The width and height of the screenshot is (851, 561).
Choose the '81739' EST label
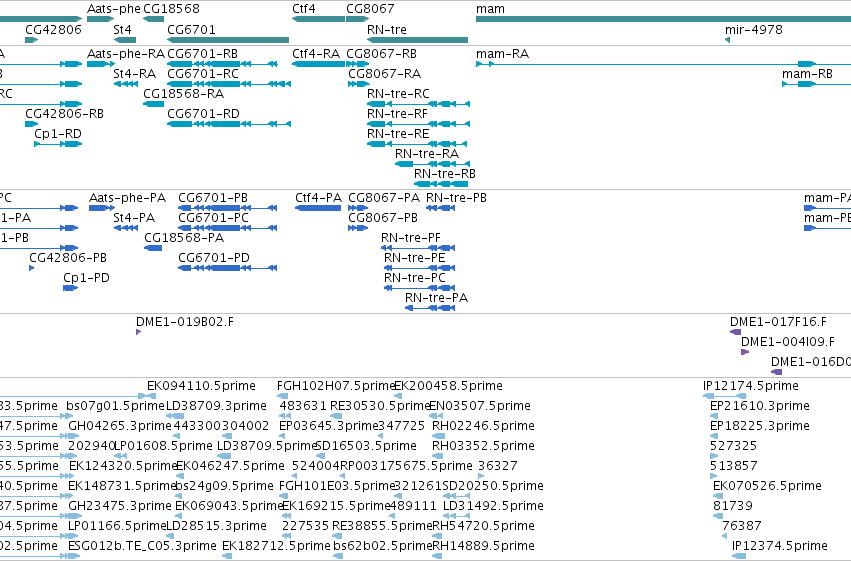pos(733,506)
